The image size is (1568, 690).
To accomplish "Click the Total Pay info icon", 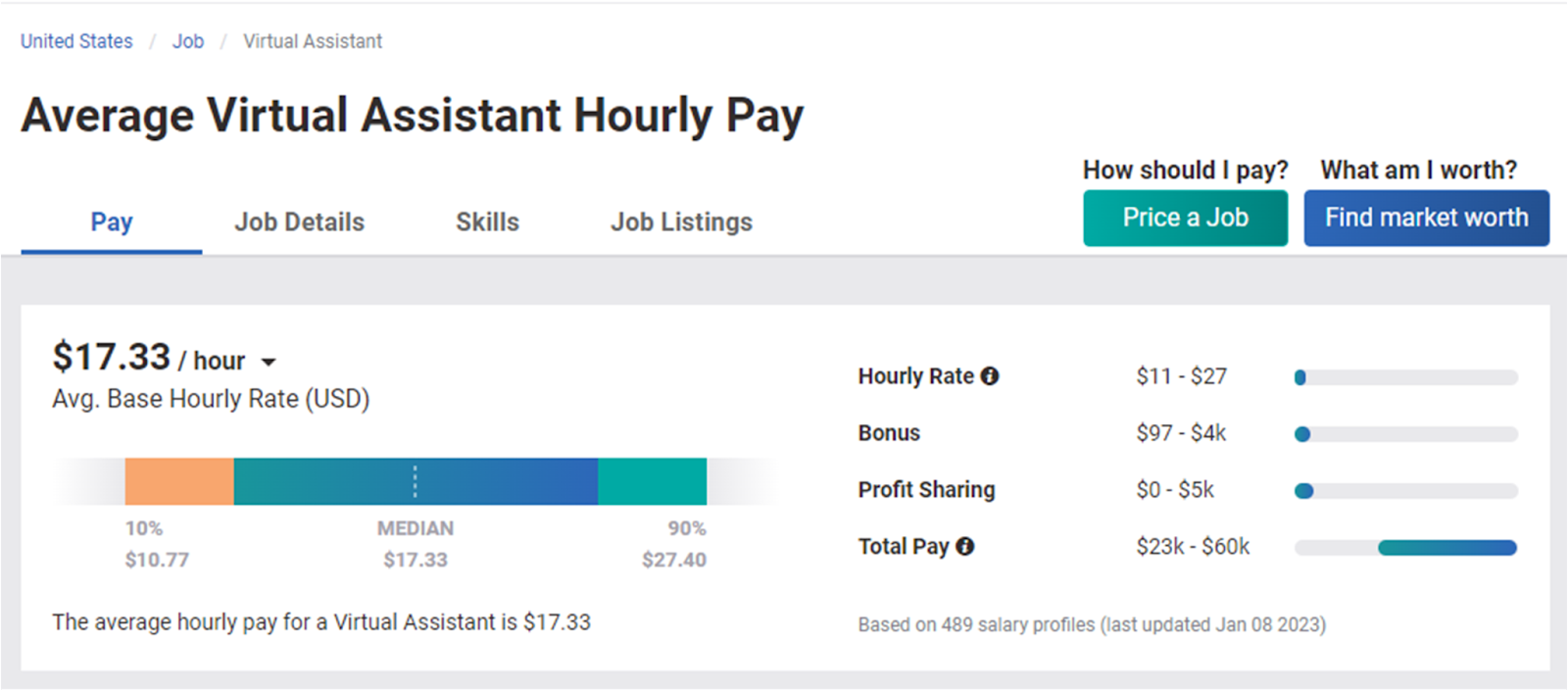I will [x=965, y=546].
